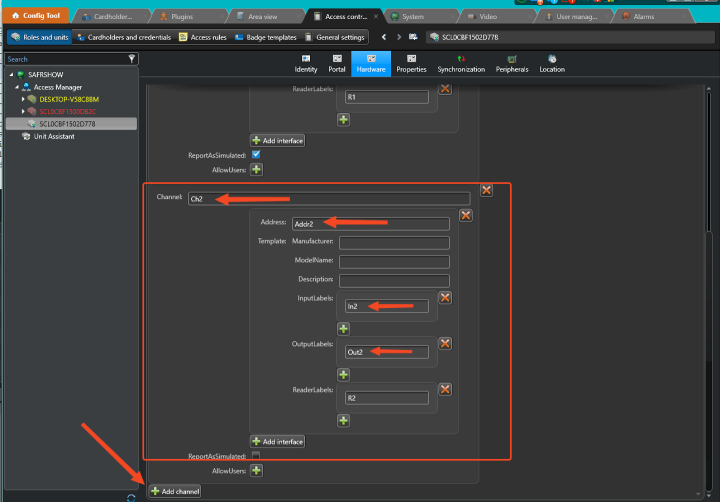Click the Manufacturer field

coord(394,243)
